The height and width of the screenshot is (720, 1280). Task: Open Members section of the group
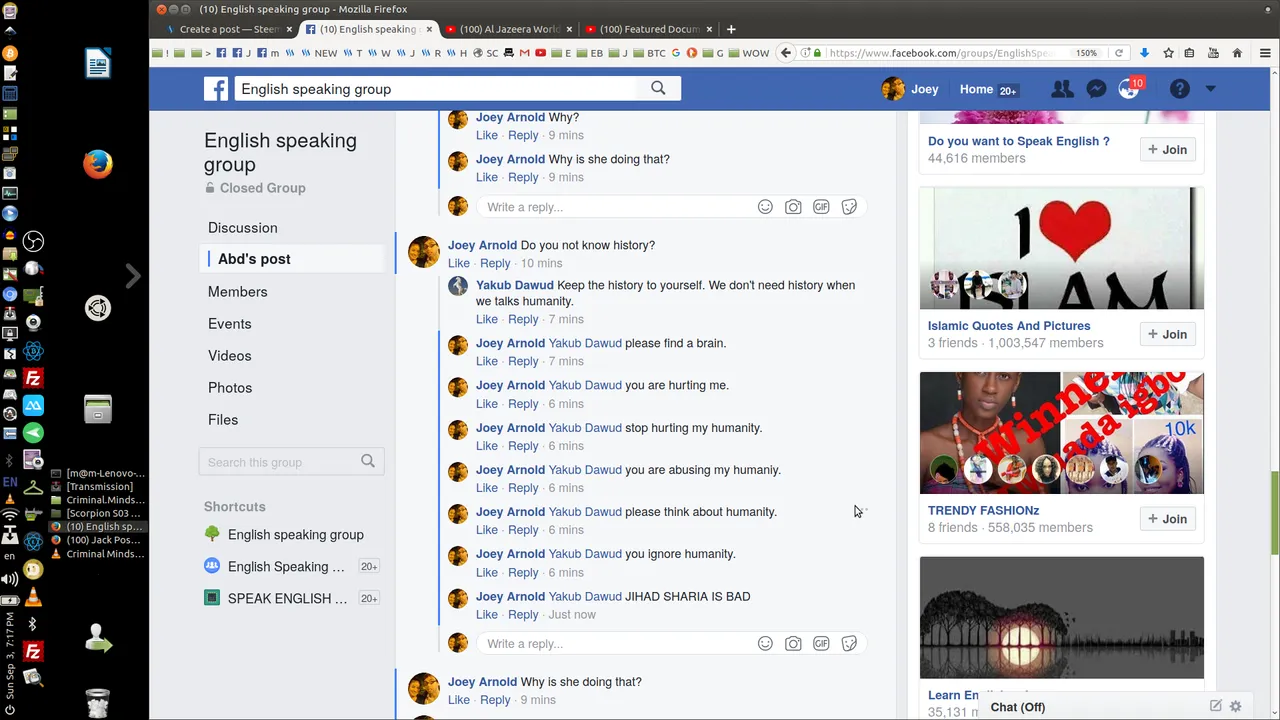click(238, 292)
